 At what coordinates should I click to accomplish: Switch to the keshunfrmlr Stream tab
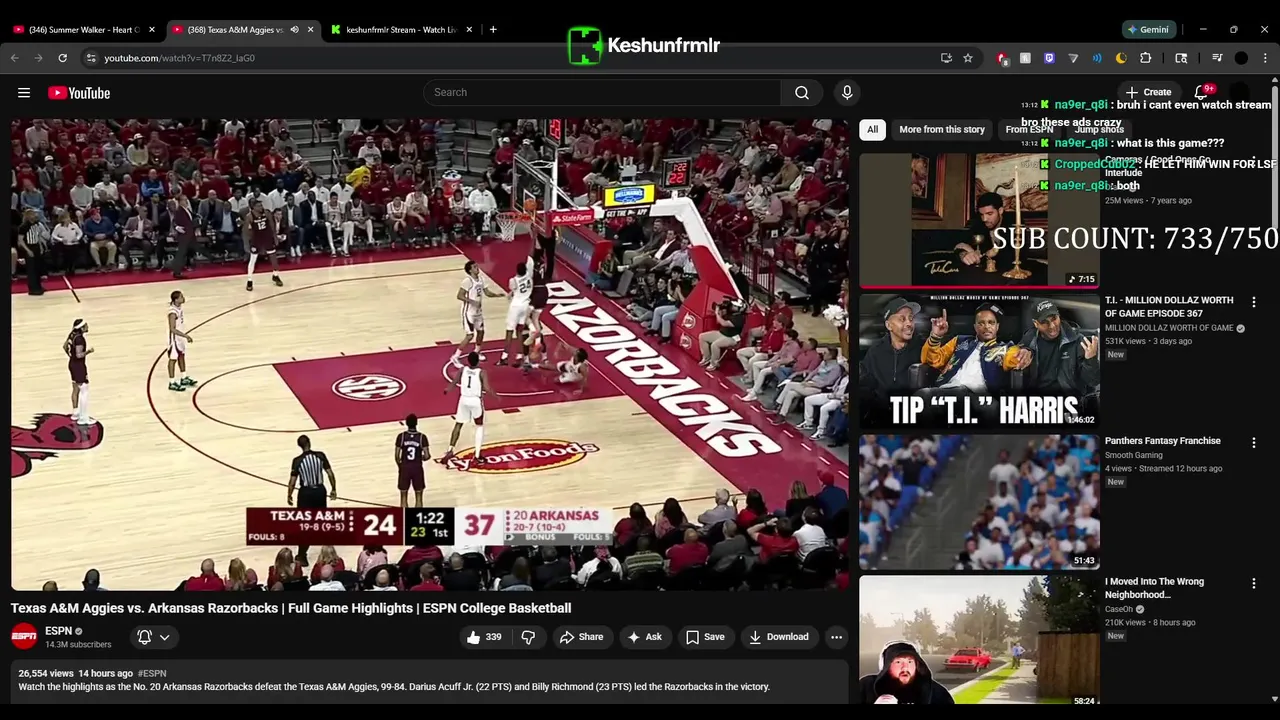(x=401, y=29)
